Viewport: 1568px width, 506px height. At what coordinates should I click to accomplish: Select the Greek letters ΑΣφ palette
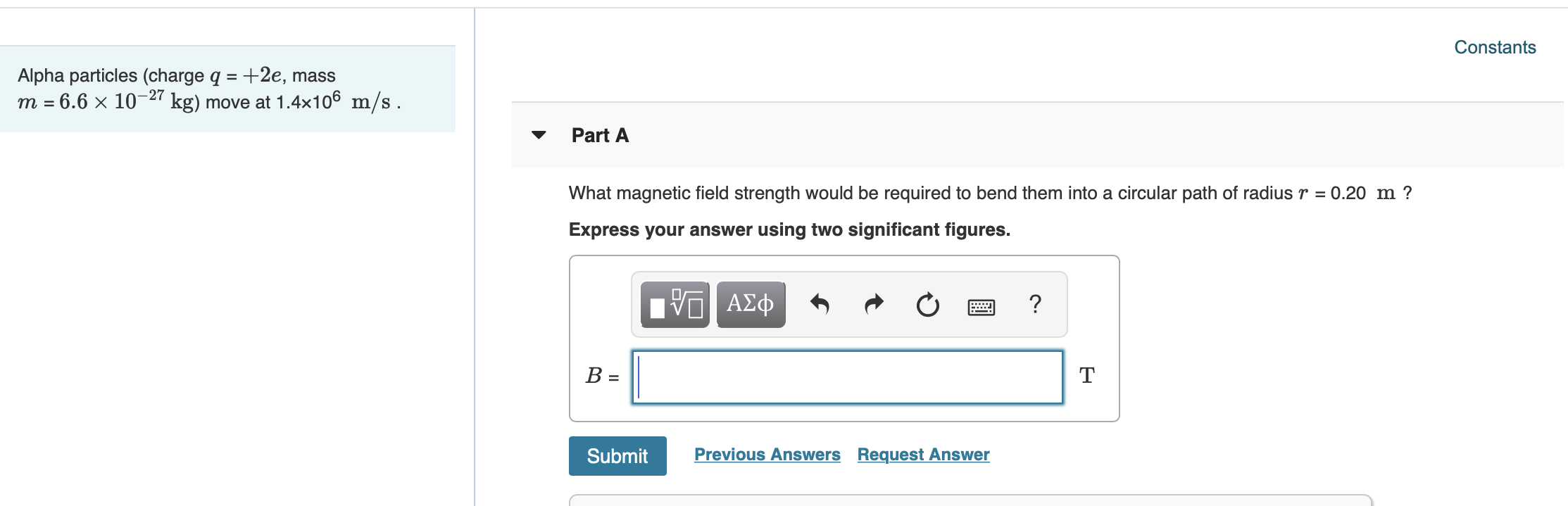(x=750, y=304)
